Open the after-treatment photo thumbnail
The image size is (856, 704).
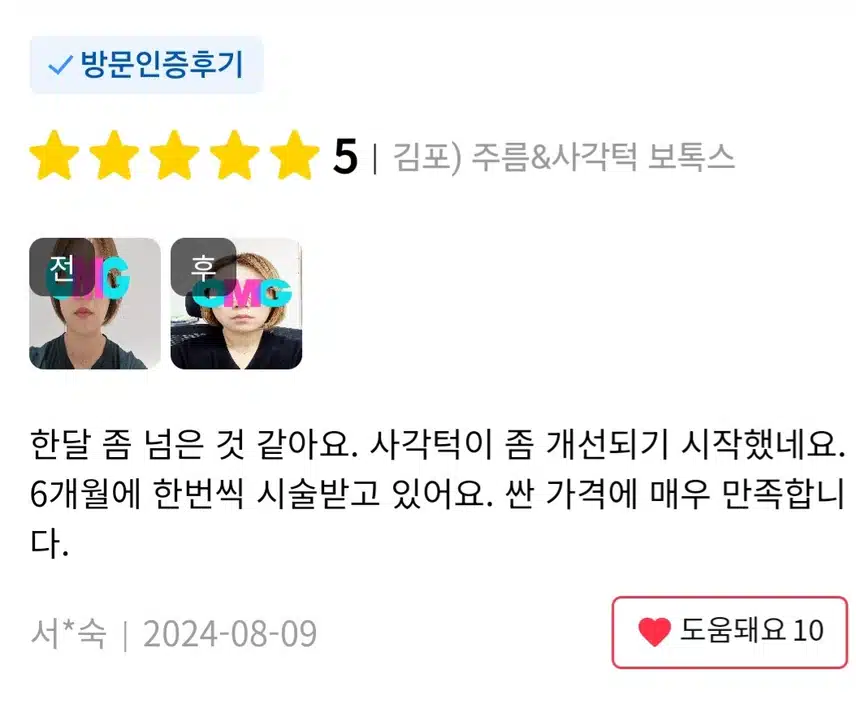pyautogui.click(x=236, y=303)
